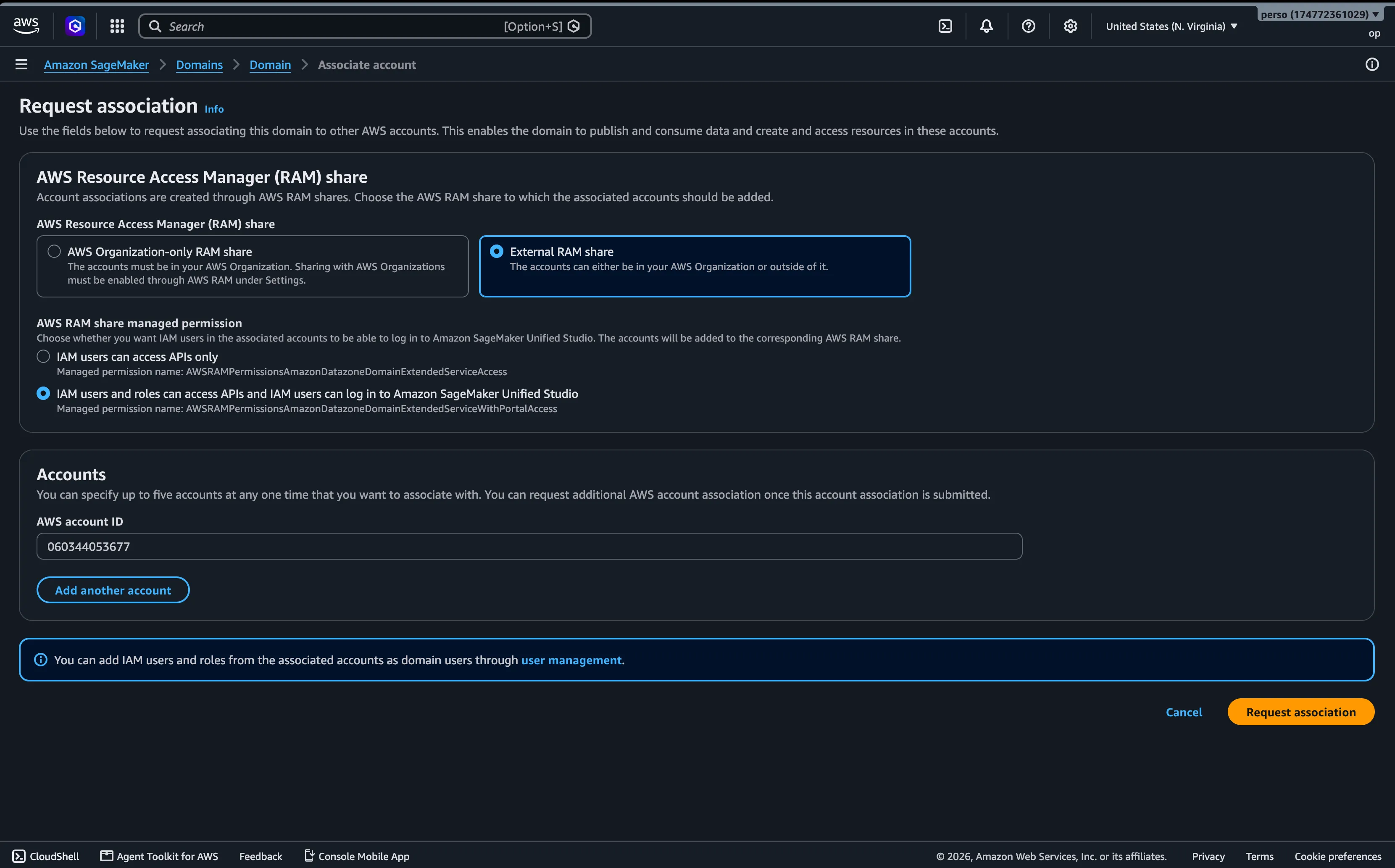Open the Privacy footer link
Image resolution: width=1395 pixels, height=868 pixels.
coord(1208,856)
